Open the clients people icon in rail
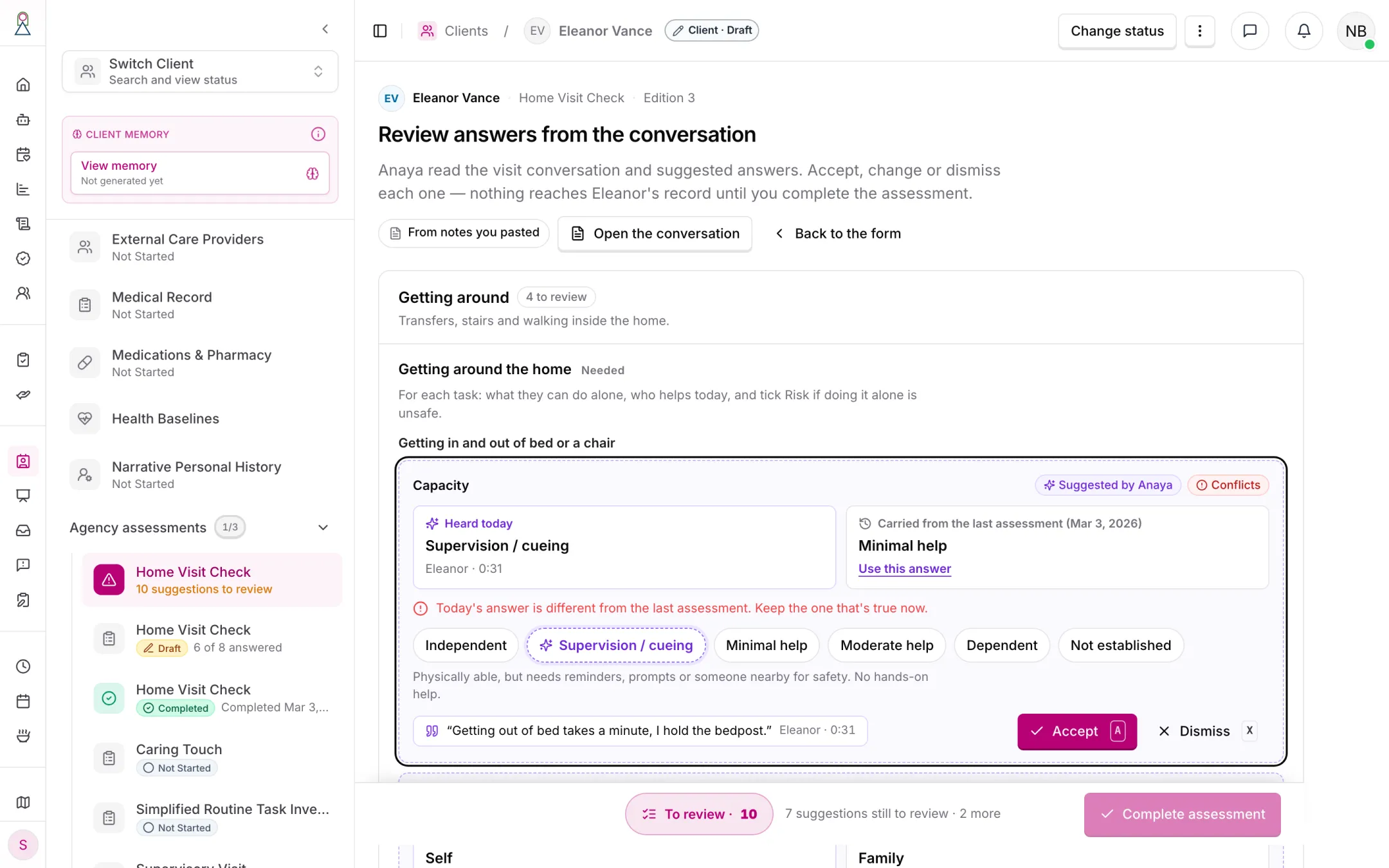The height and width of the screenshot is (868, 1389). pyautogui.click(x=23, y=293)
